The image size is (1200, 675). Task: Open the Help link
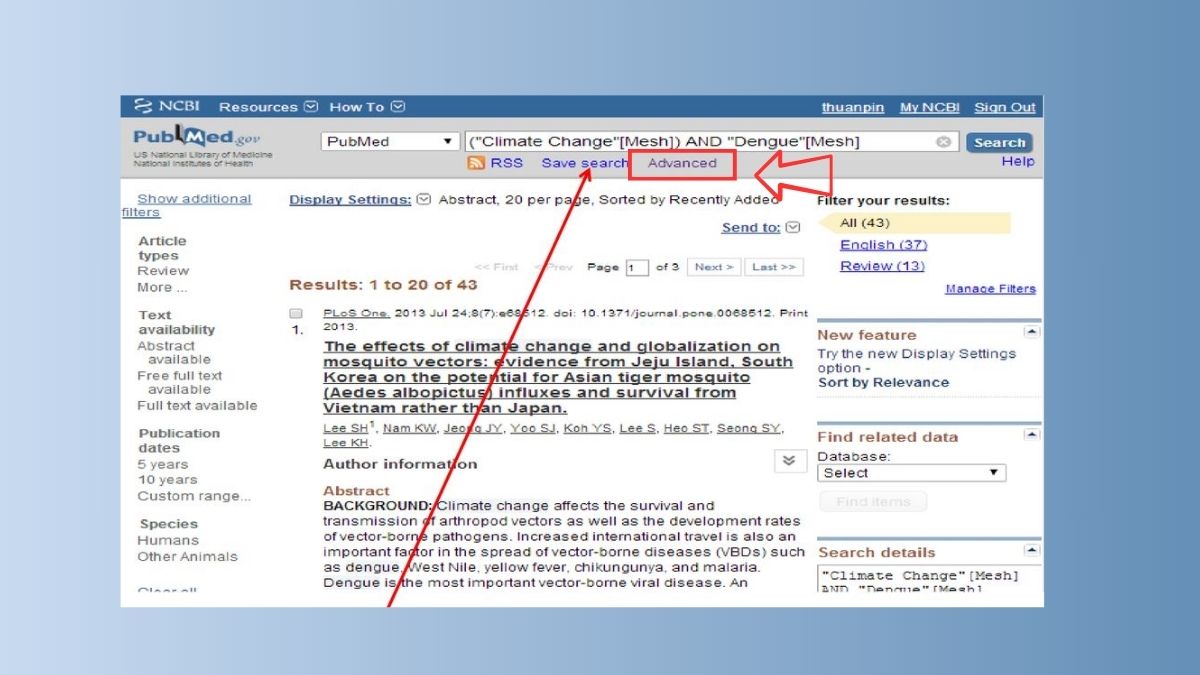[x=1018, y=161]
